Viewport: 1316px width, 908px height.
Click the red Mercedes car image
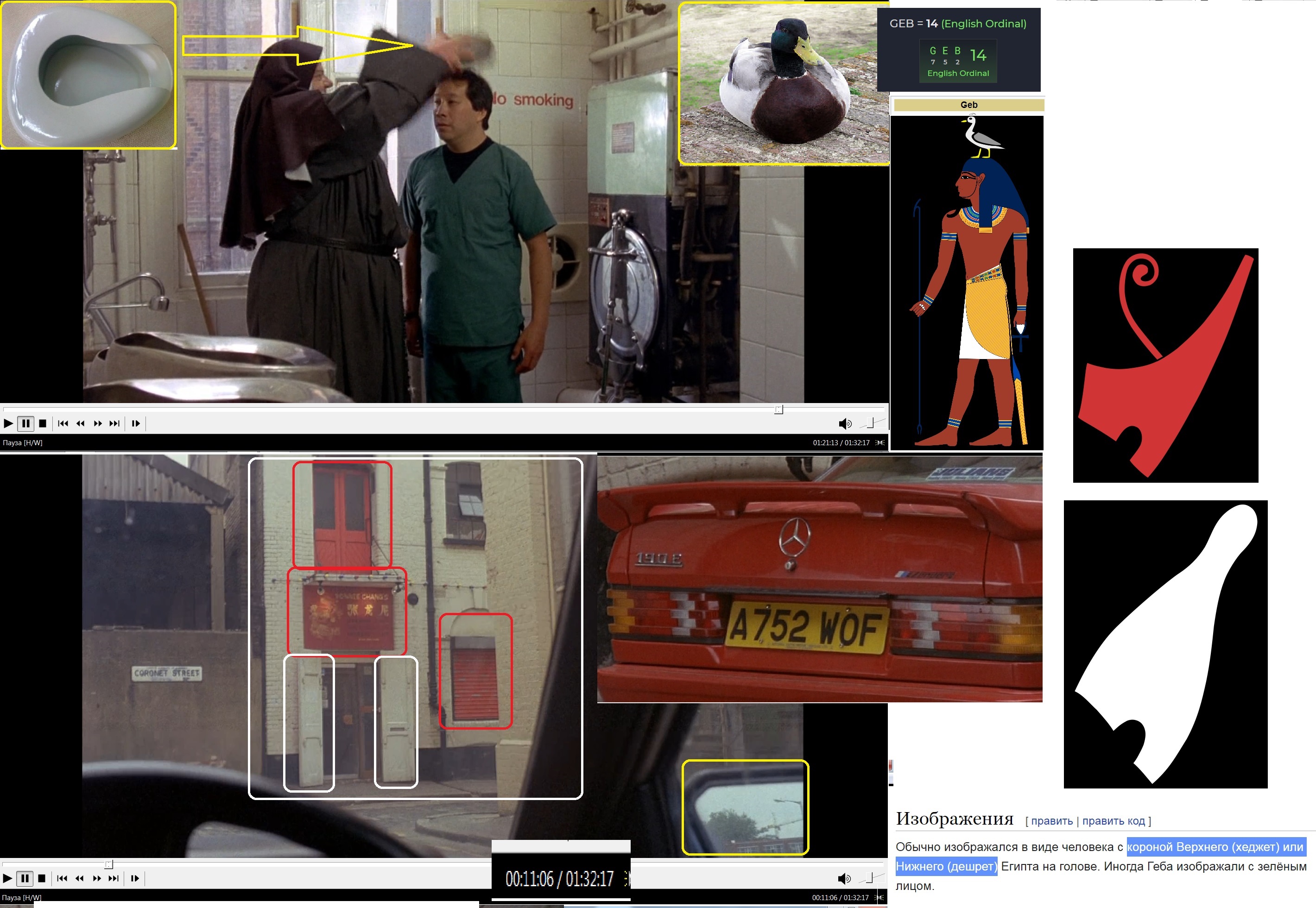[x=819, y=579]
